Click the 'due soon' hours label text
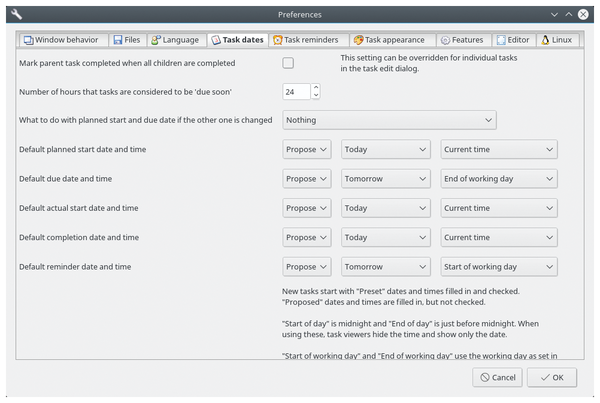600x403 pixels. tap(126, 92)
